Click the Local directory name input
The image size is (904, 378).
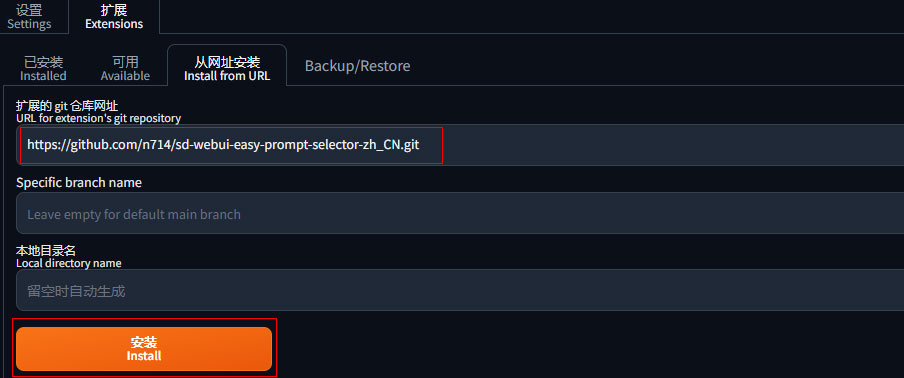(460, 290)
